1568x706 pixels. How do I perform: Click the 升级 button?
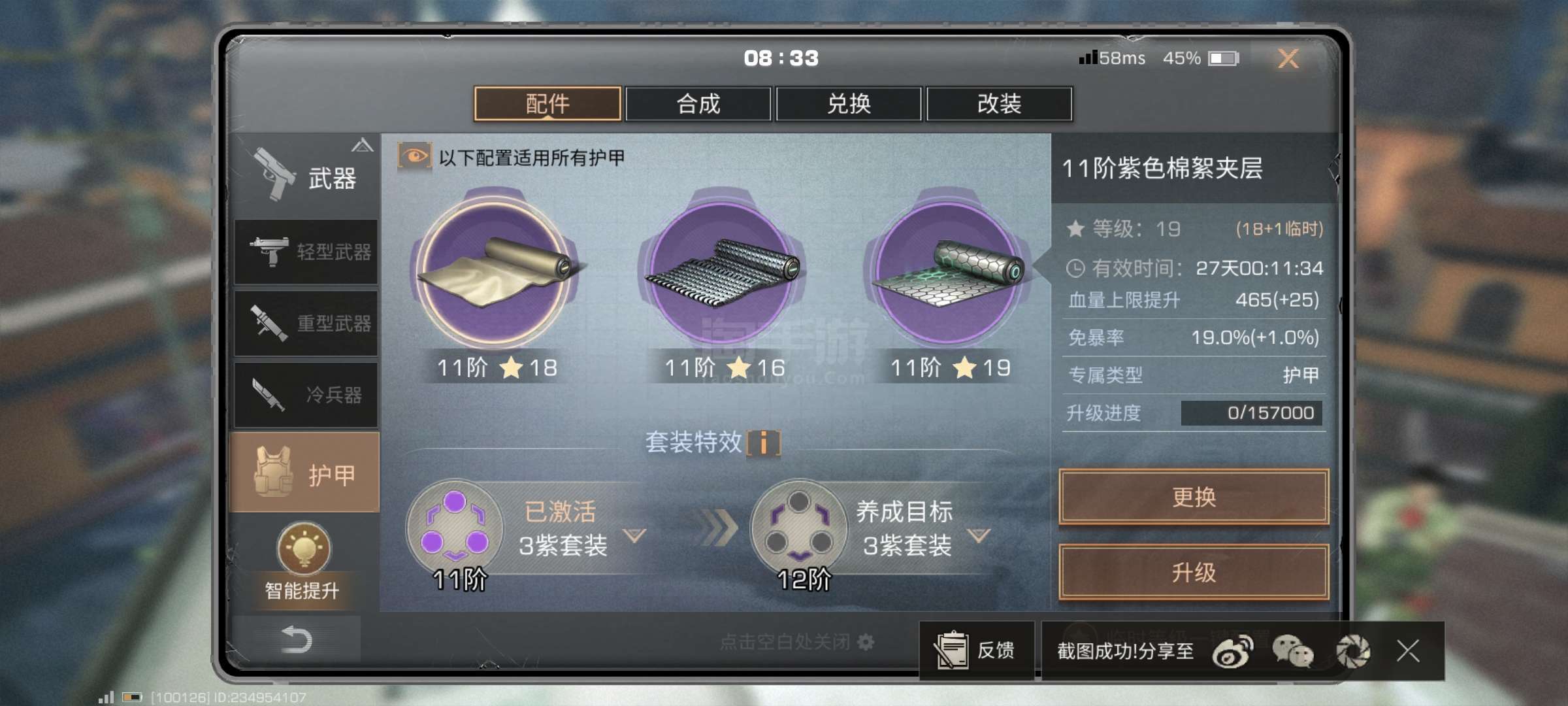point(1194,573)
